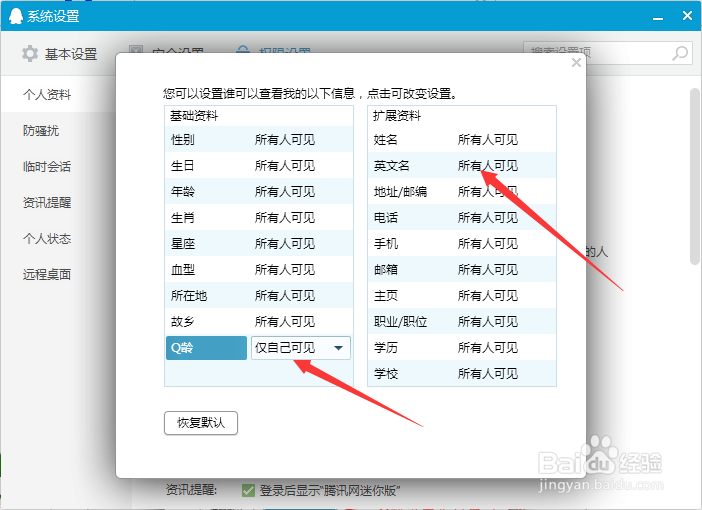Change 手机 visibility setting

point(488,244)
